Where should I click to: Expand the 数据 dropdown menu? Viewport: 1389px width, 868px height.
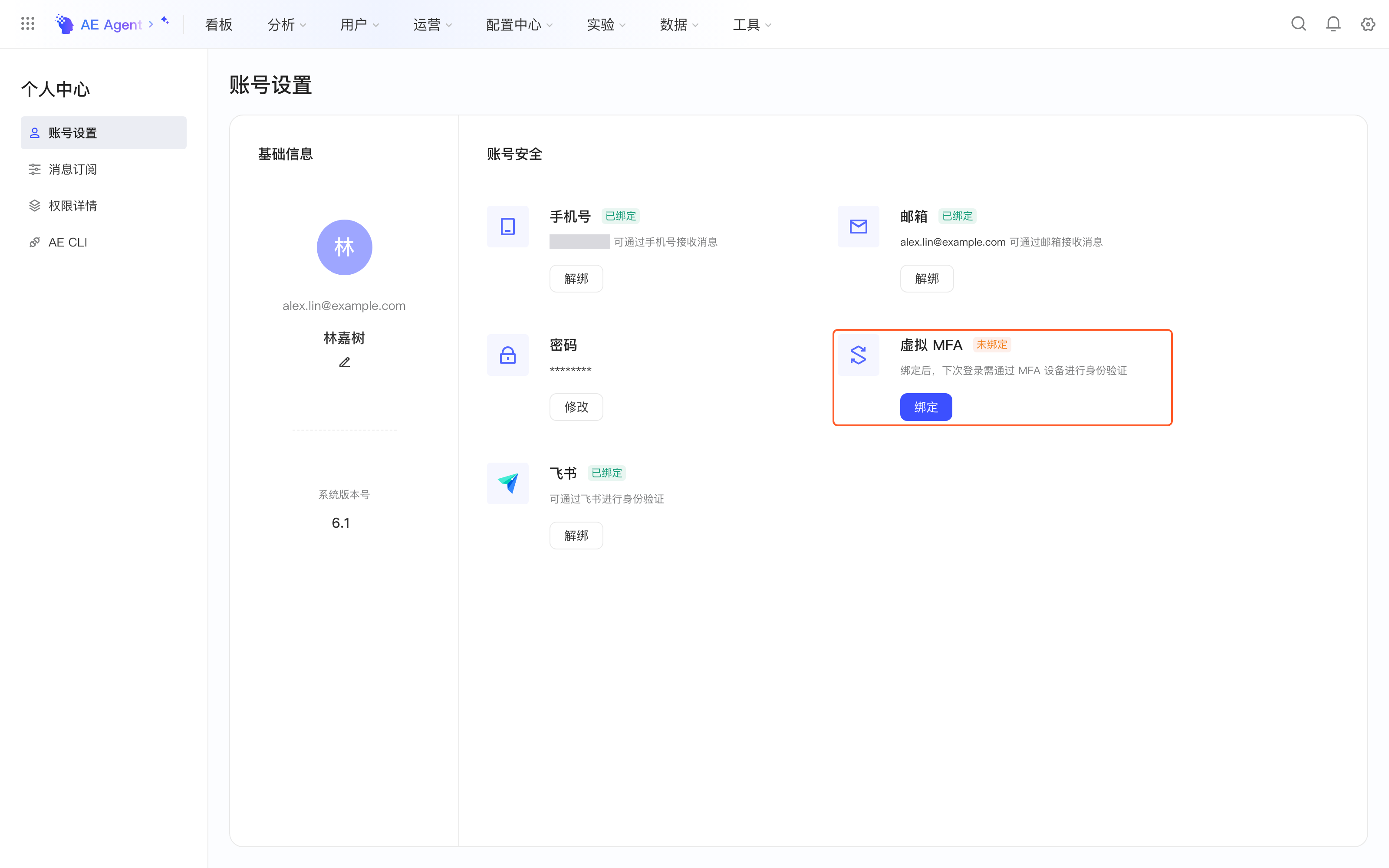[679, 25]
